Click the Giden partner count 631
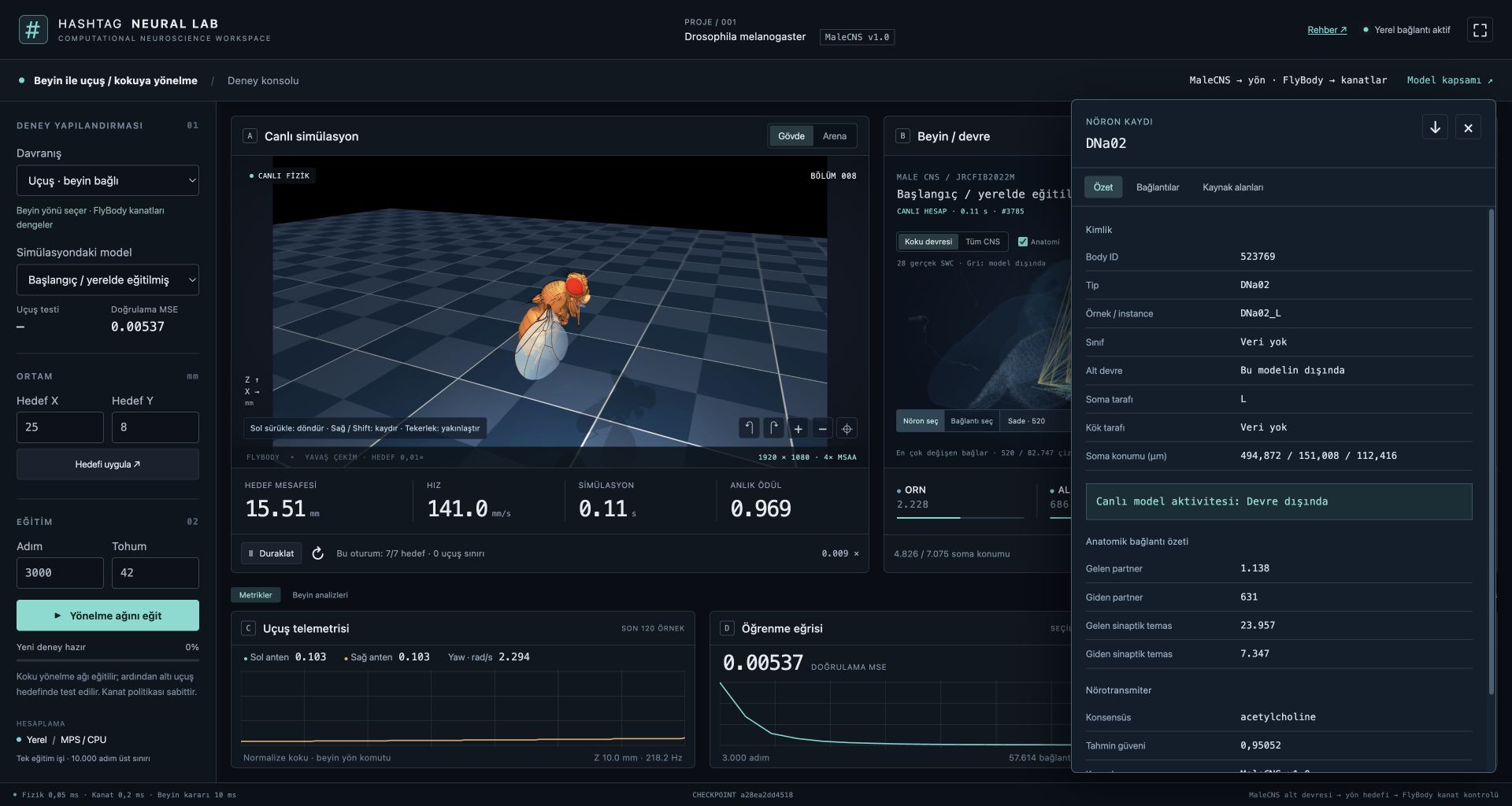Viewport: 1512px width, 806px height. (x=1249, y=597)
